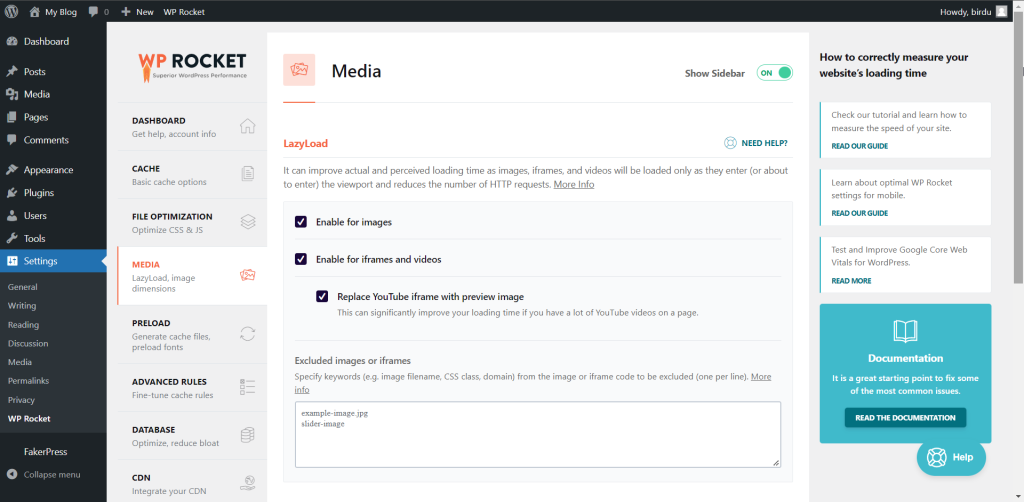Click the Media page header image icon
The width and height of the screenshot is (1024, 502).
click(x=299, y=70)
